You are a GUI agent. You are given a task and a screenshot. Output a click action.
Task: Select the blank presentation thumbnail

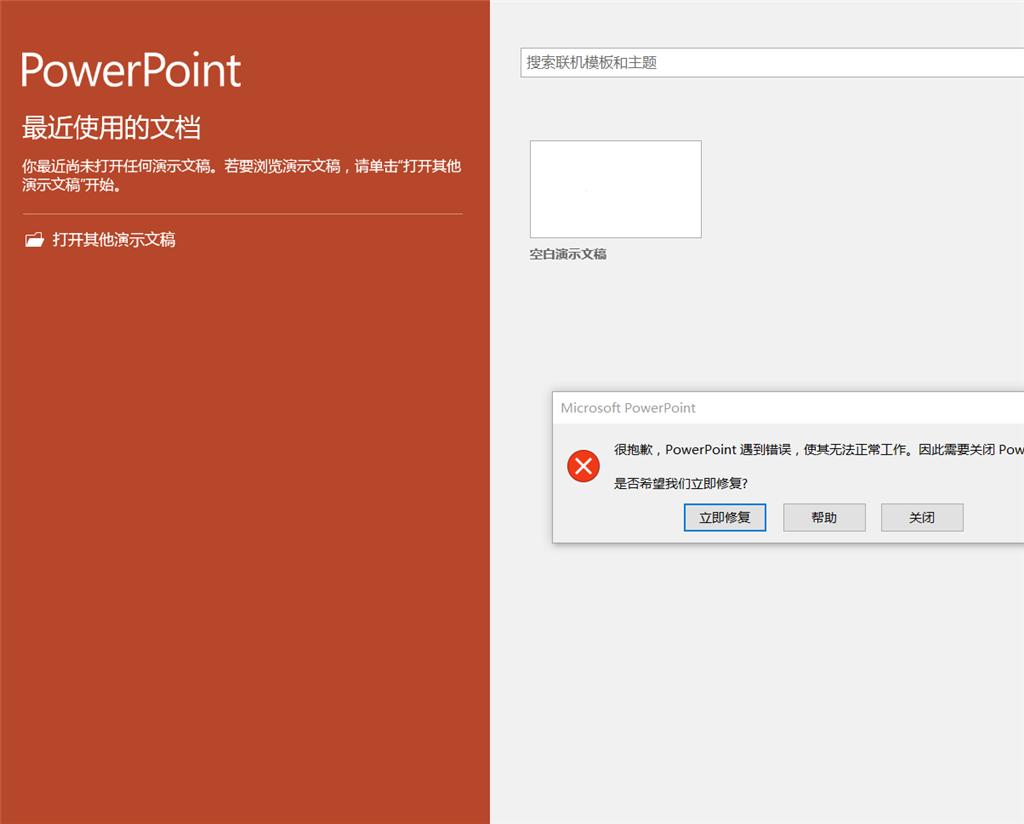tap(616, 189)
